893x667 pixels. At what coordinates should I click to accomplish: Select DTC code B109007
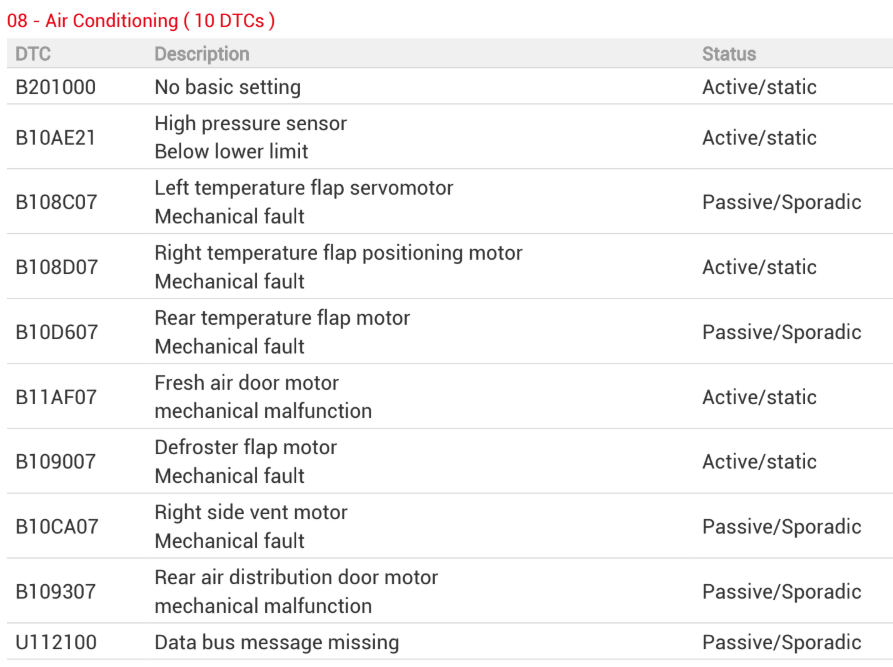pos(55,461)
